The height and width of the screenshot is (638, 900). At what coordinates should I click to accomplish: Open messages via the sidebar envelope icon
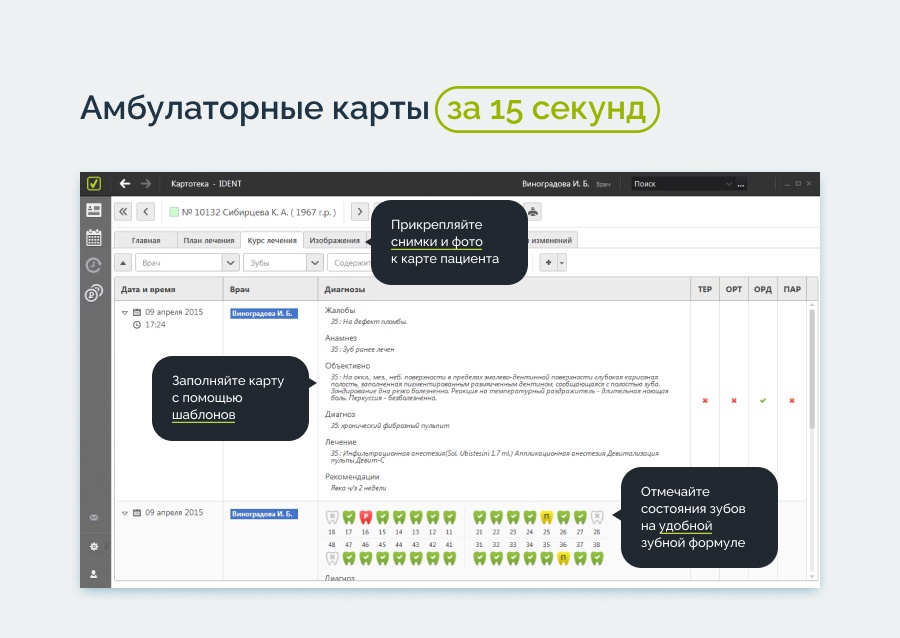tap(94, 518)
